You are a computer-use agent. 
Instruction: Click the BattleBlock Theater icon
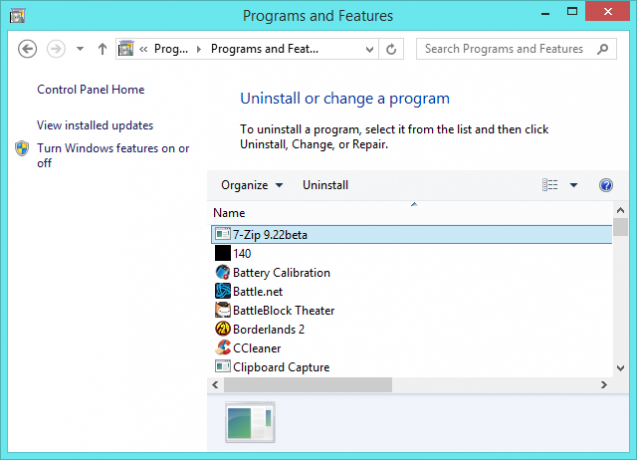[x=223, y=310]
